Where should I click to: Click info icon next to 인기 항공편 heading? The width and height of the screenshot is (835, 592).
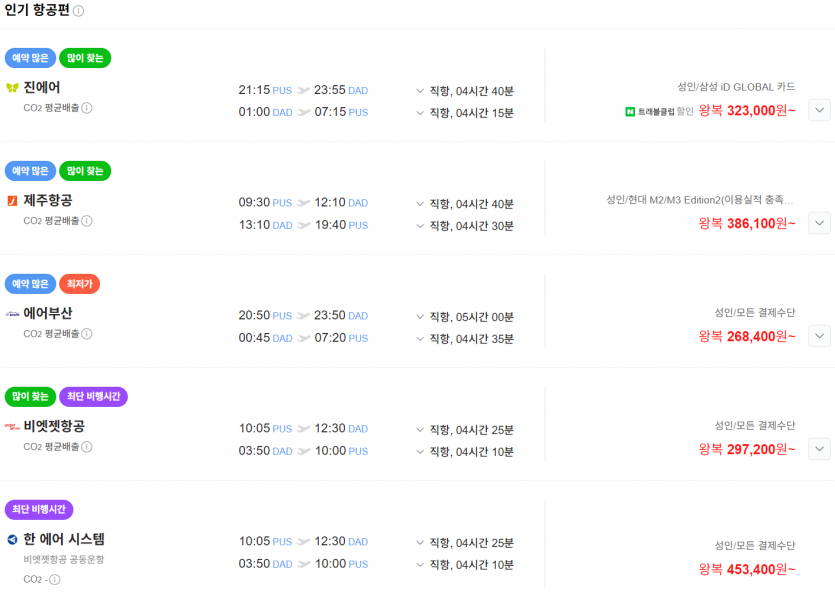(79, 11)
